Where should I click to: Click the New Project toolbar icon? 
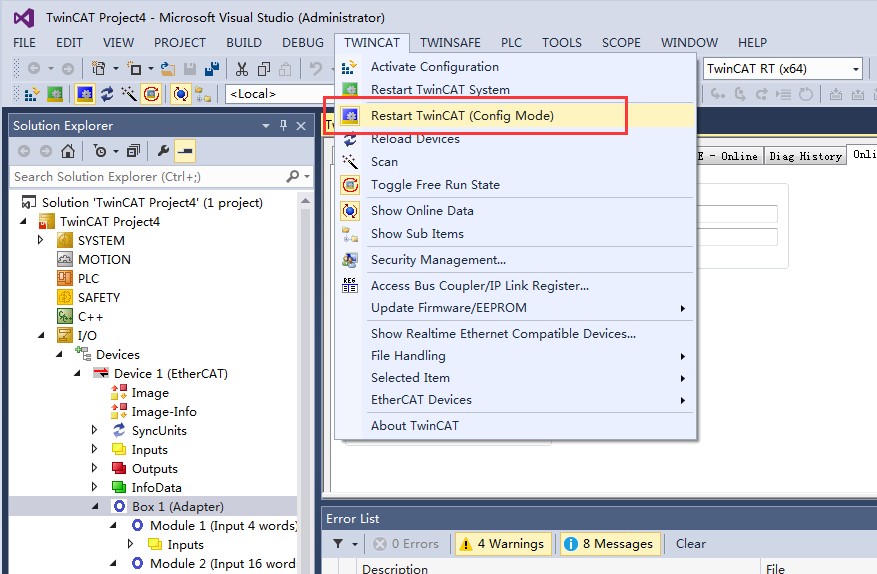98,69
